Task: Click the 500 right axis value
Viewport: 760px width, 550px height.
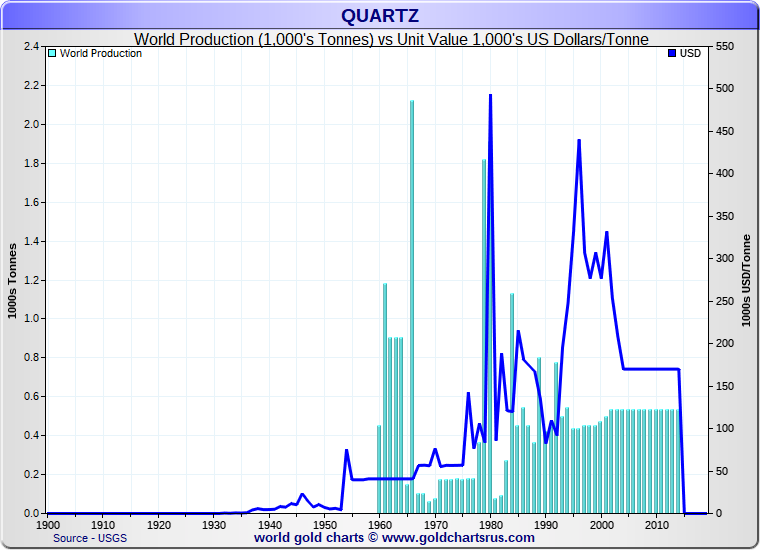Action: coord(725,89)
